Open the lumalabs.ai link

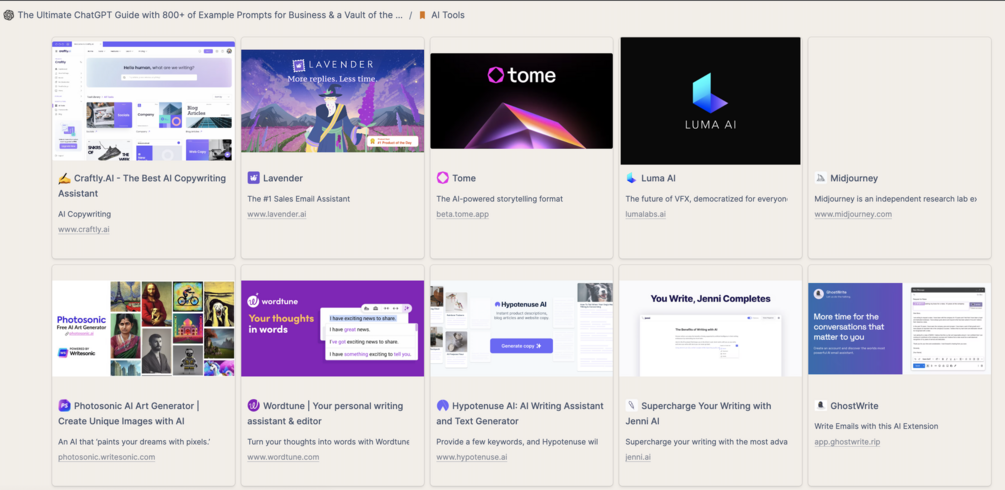point(645,214)
